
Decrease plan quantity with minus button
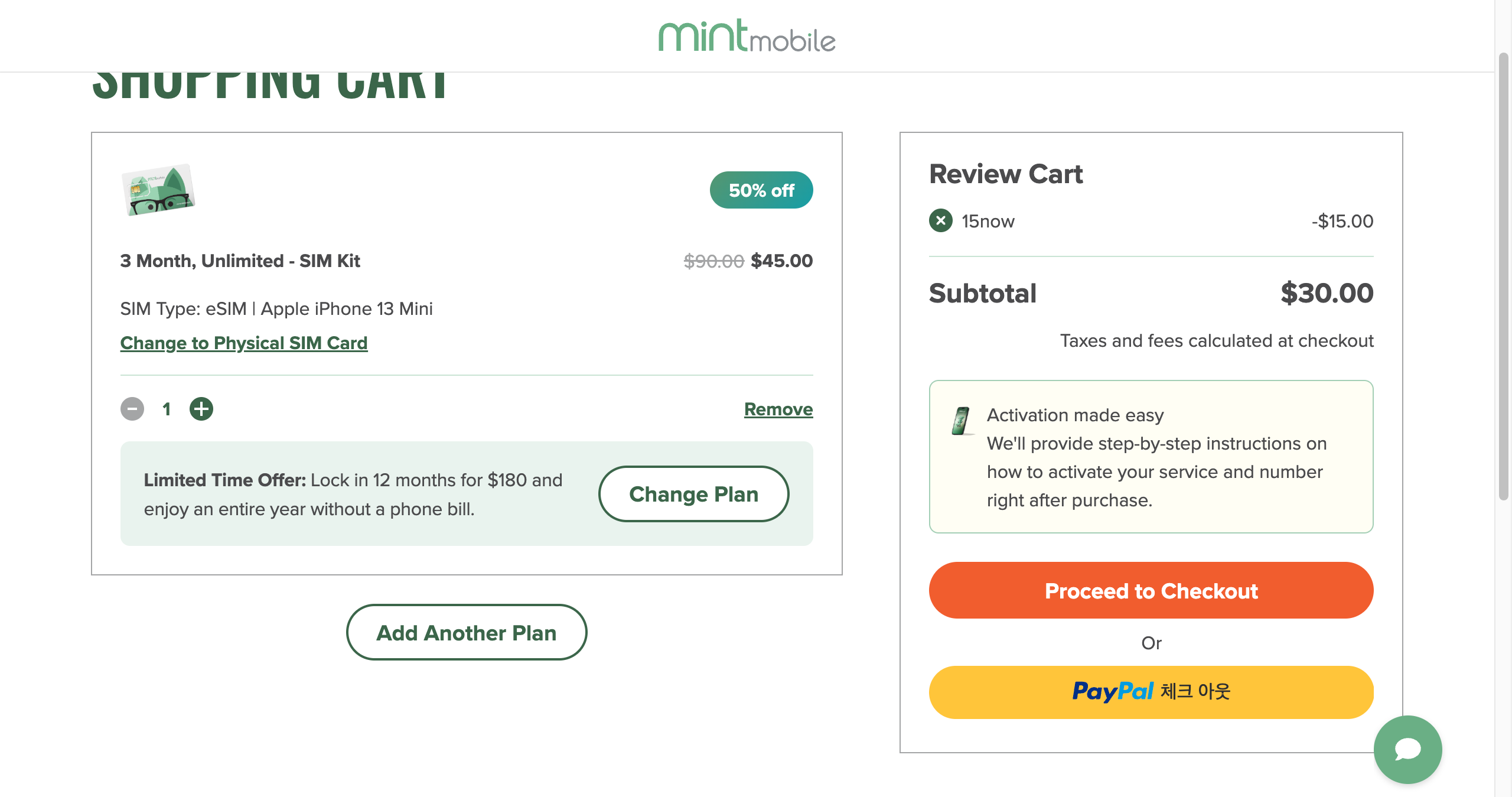[x=132, y=409]
